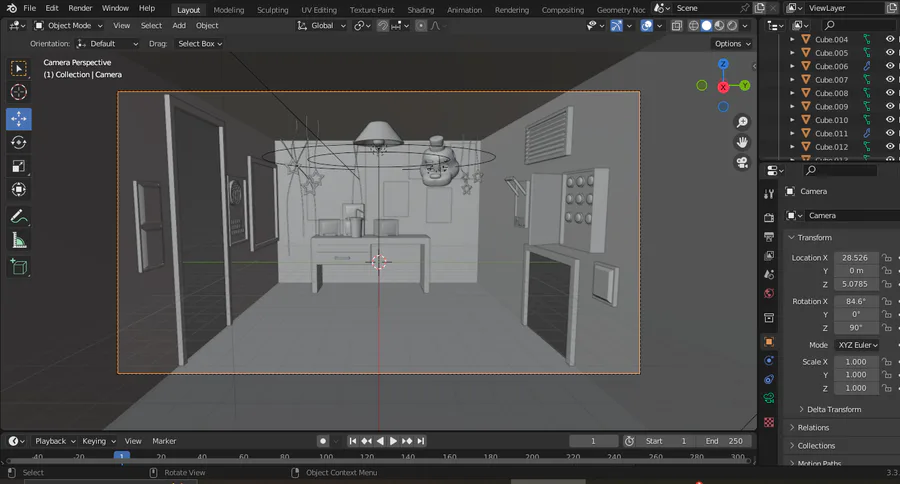Hide Cube.006 with its eye icon
Screen dimensions: 900x484
[890, 66]
